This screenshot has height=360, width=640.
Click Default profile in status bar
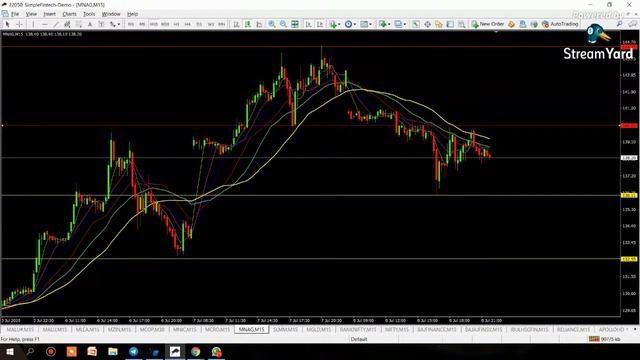point(359,339)
